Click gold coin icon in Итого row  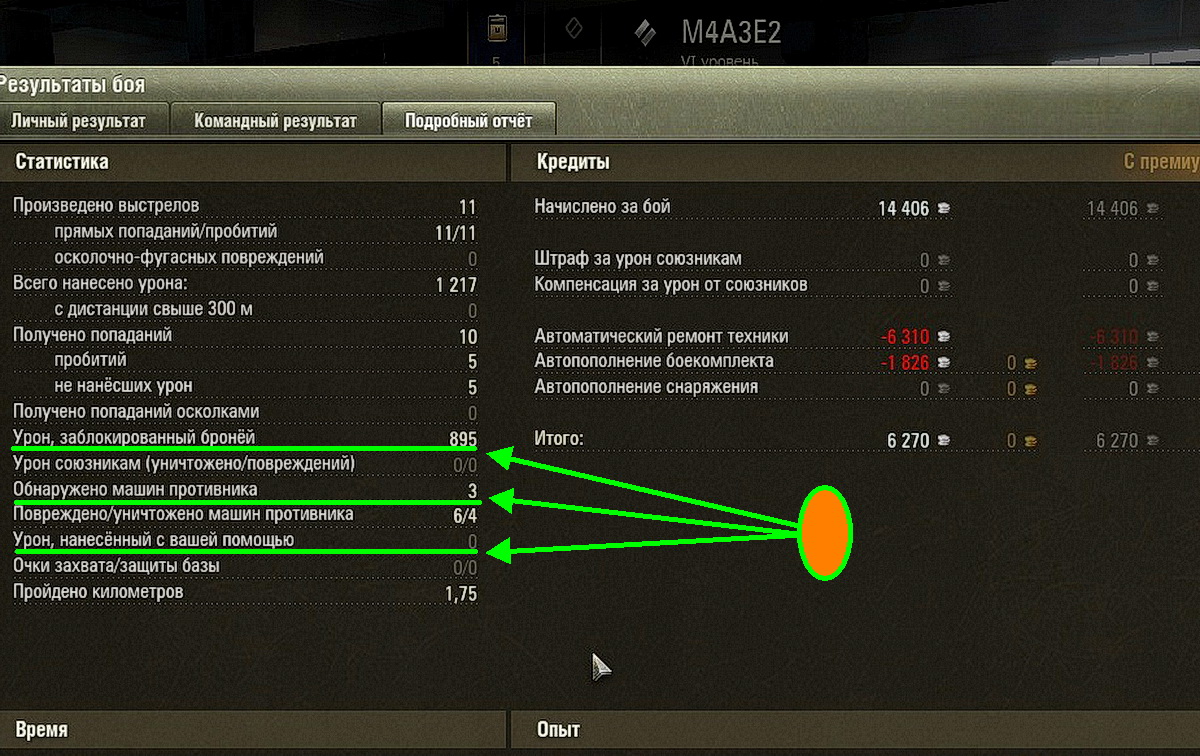coord(1030,440)
